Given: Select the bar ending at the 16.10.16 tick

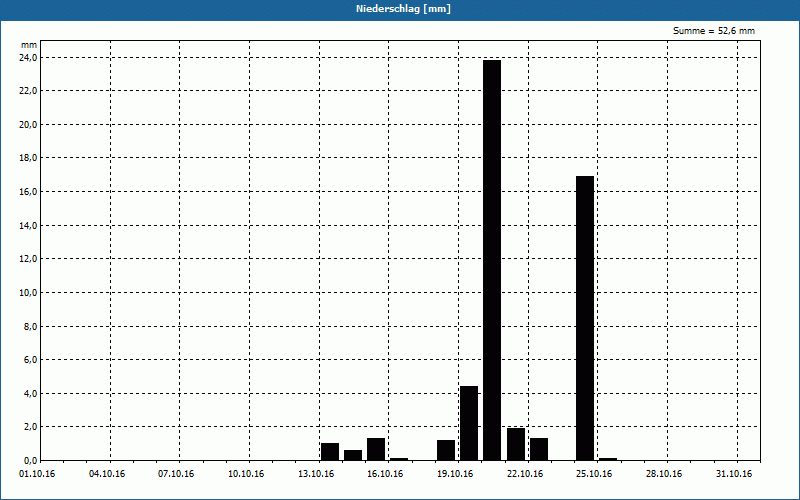Looking at the screenshot, I should (x=376, y=449).
